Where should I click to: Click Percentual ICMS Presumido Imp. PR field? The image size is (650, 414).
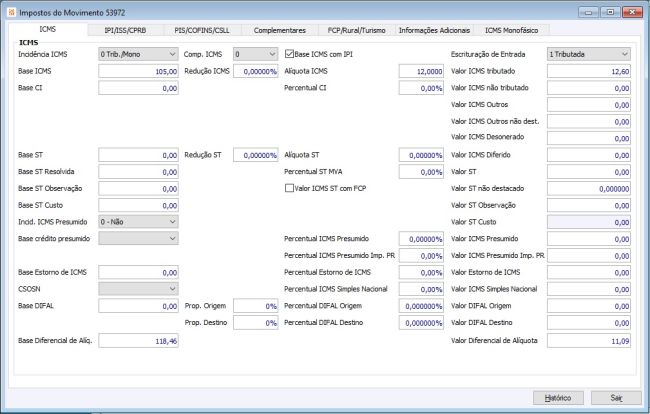click(421, 256)
